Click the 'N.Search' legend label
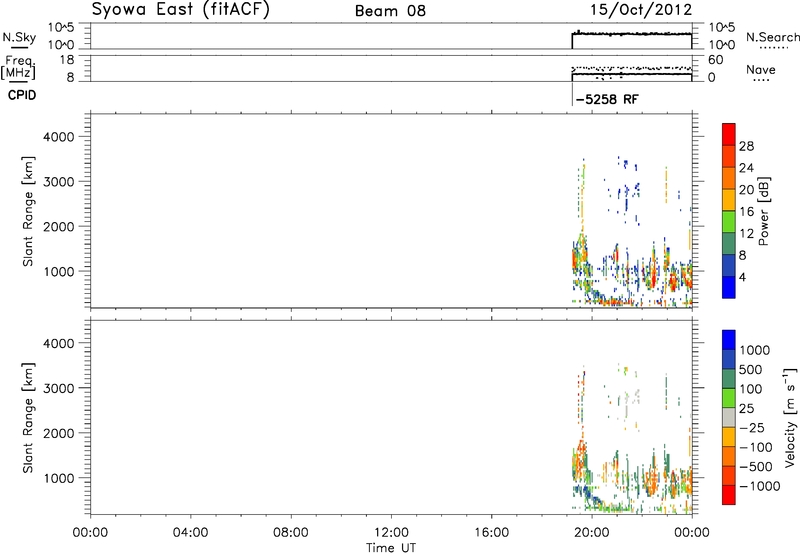 point(772,37)
